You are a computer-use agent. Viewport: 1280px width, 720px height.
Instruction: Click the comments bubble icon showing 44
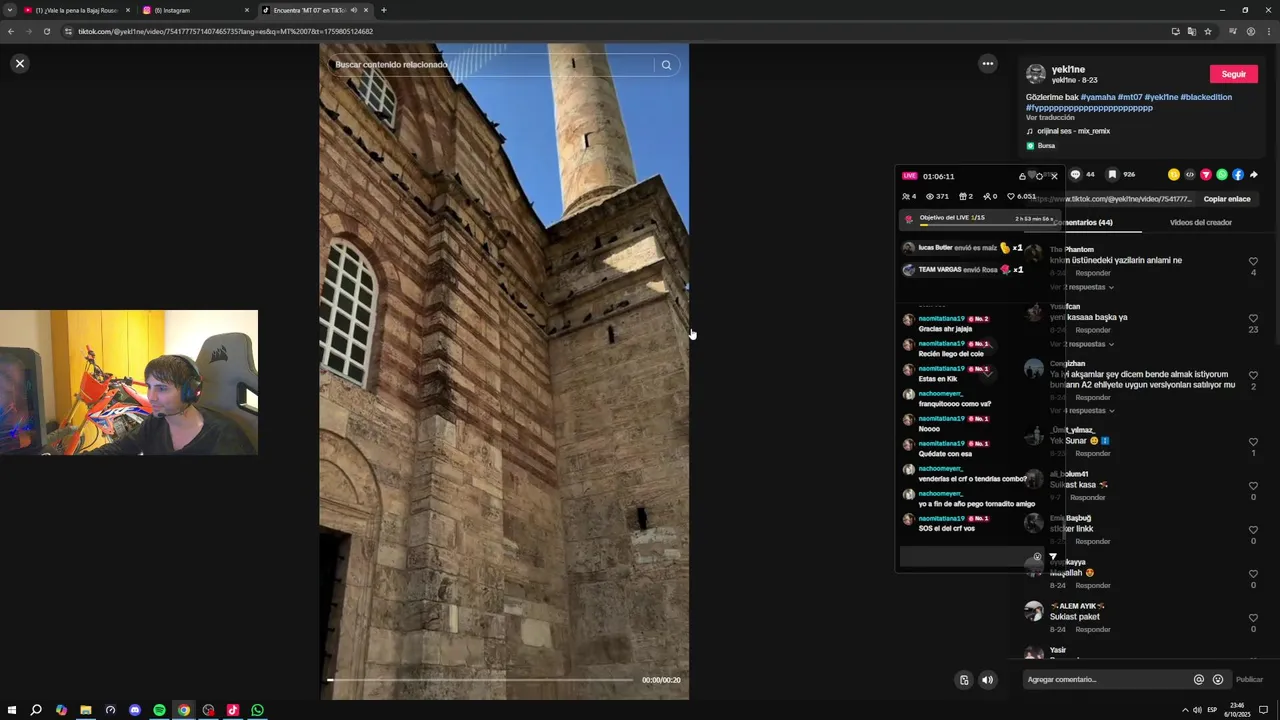click(1076, 174)
